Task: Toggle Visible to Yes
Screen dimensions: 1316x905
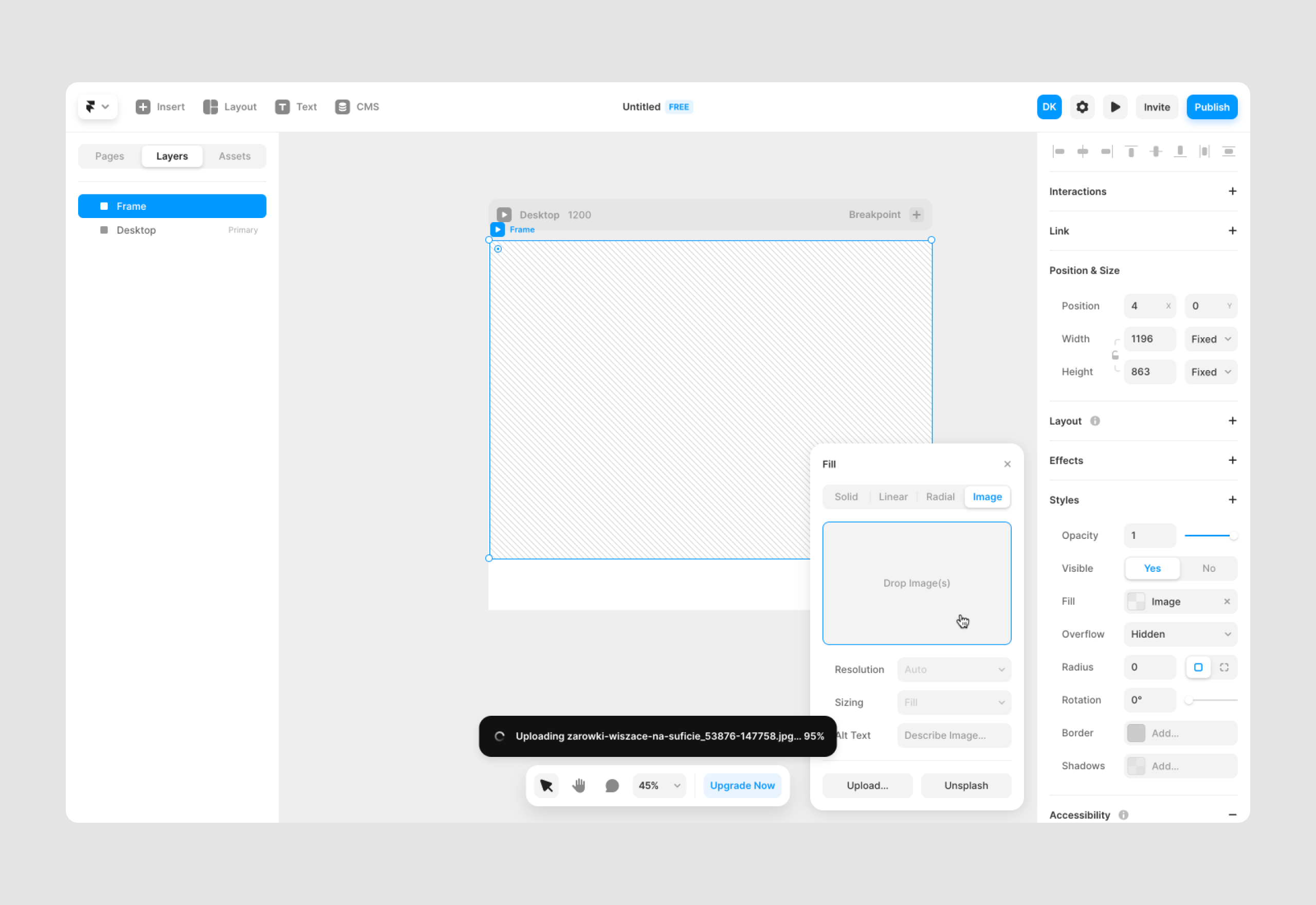Action: pos(1152,569)
